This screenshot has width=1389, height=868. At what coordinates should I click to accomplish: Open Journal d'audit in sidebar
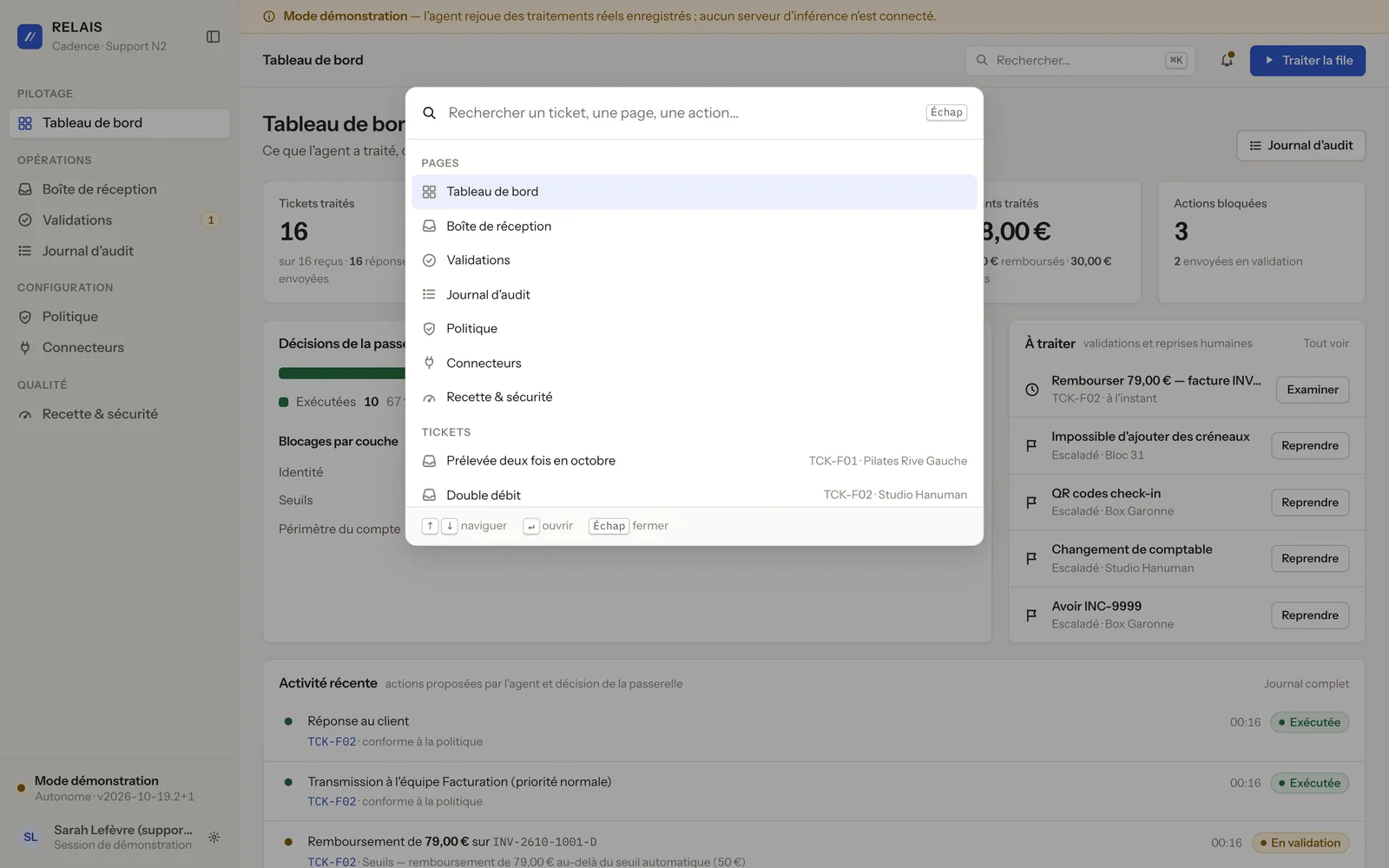click(119, 252)
